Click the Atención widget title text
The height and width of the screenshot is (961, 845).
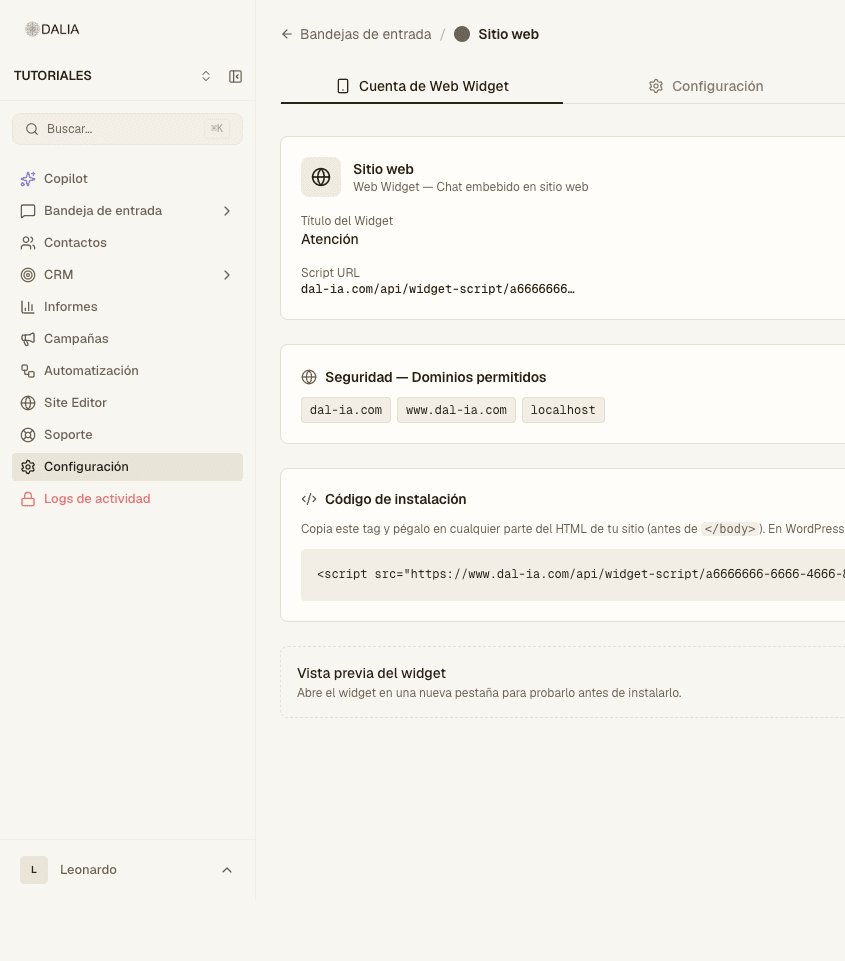pyautogui.click(x=330, y=240)
